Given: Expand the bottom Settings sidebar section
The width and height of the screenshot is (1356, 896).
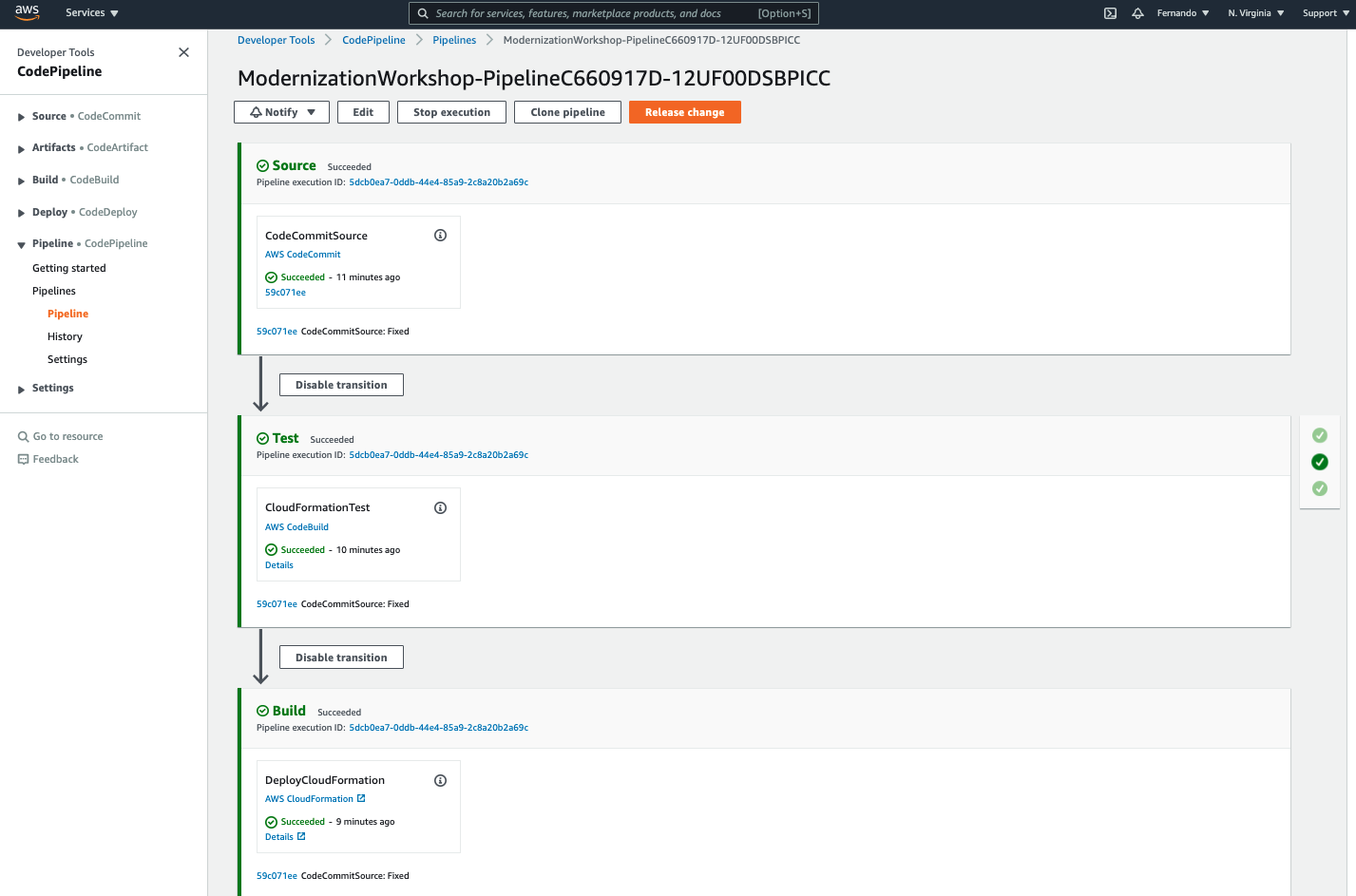Looking at the screenshot, I should click(21, 389).
